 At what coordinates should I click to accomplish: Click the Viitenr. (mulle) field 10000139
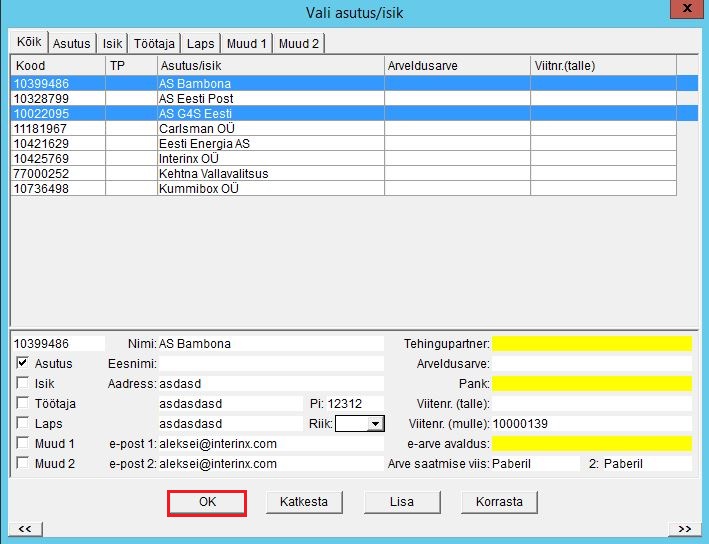[591, 424]
